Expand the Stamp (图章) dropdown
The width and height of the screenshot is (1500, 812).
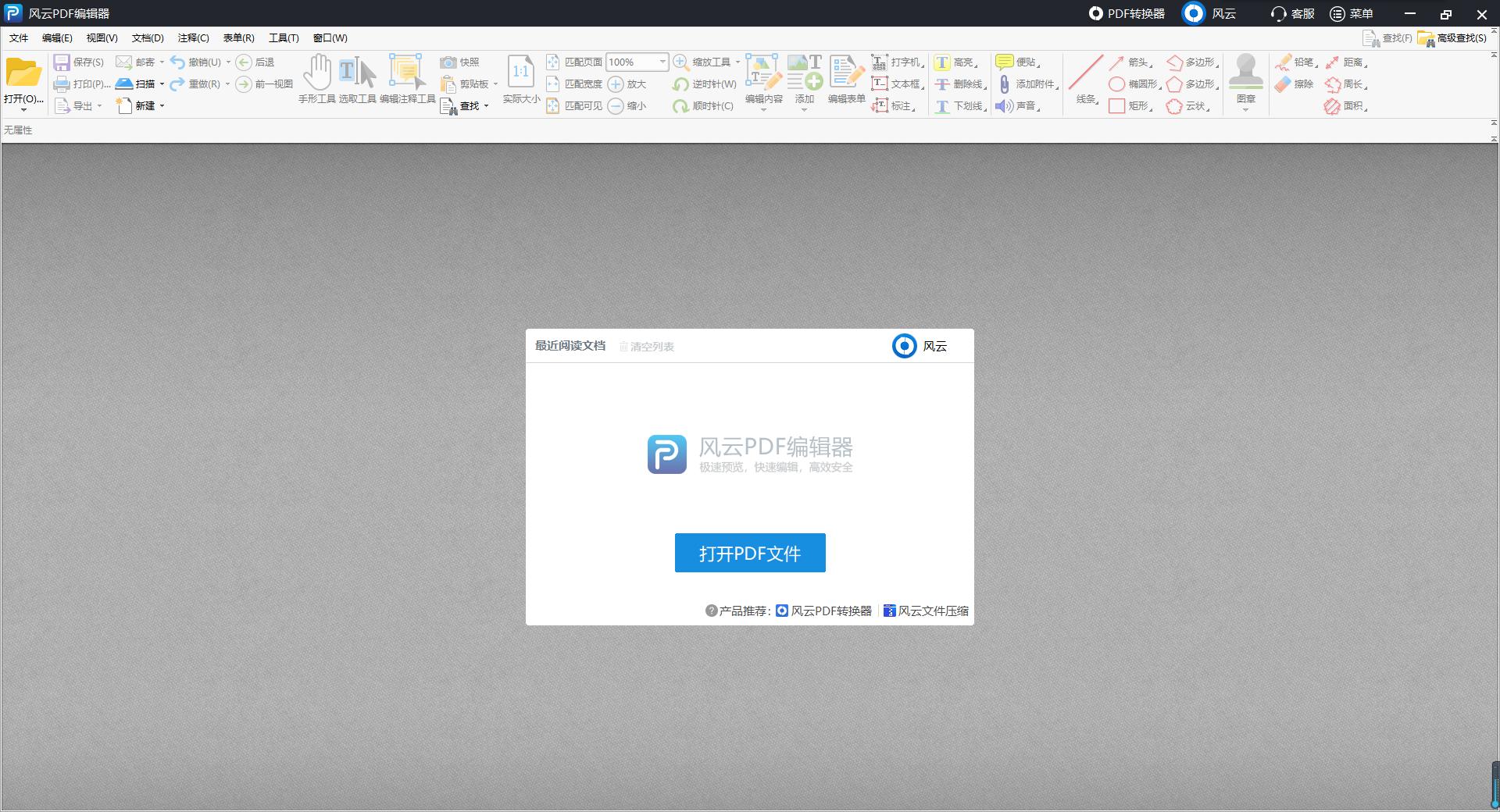pyautogui.click(x=1246, y=110)
